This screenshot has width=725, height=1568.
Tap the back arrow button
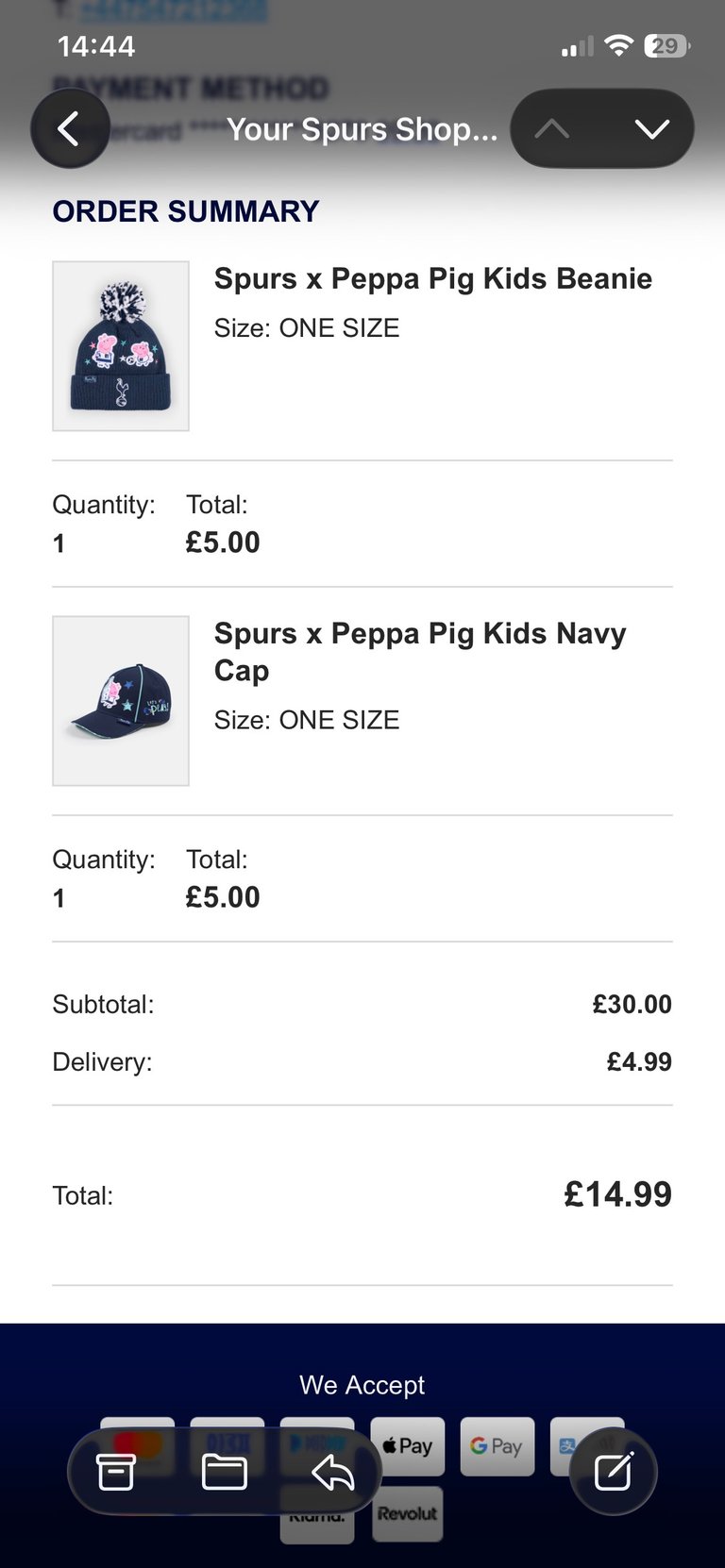click(70, 128)
